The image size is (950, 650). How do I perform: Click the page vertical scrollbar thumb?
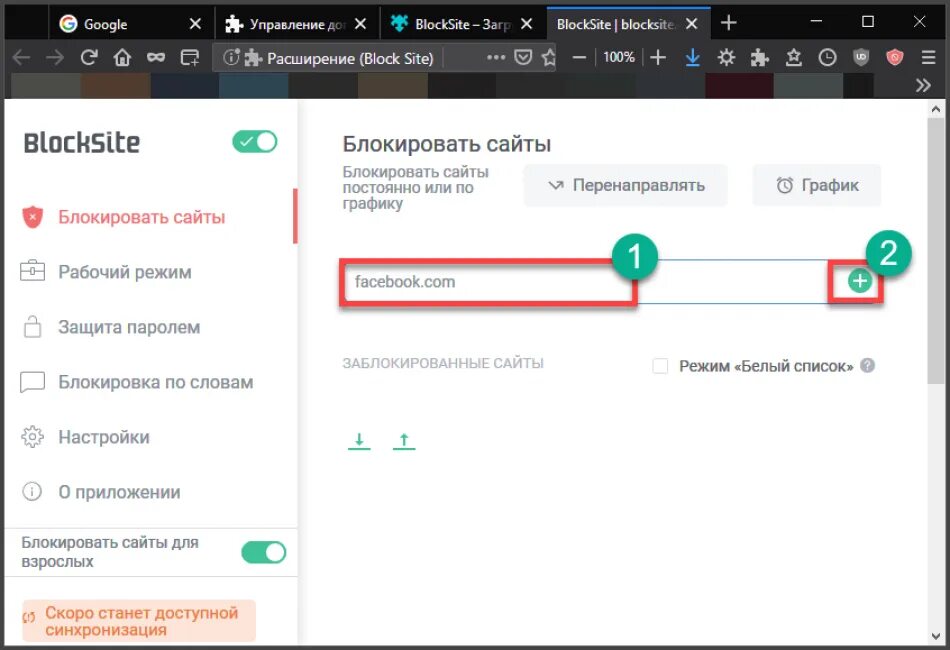click(935, 251)
